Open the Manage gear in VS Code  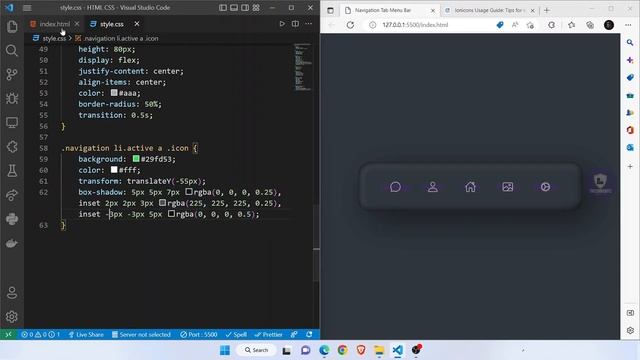tap(12, 317)
